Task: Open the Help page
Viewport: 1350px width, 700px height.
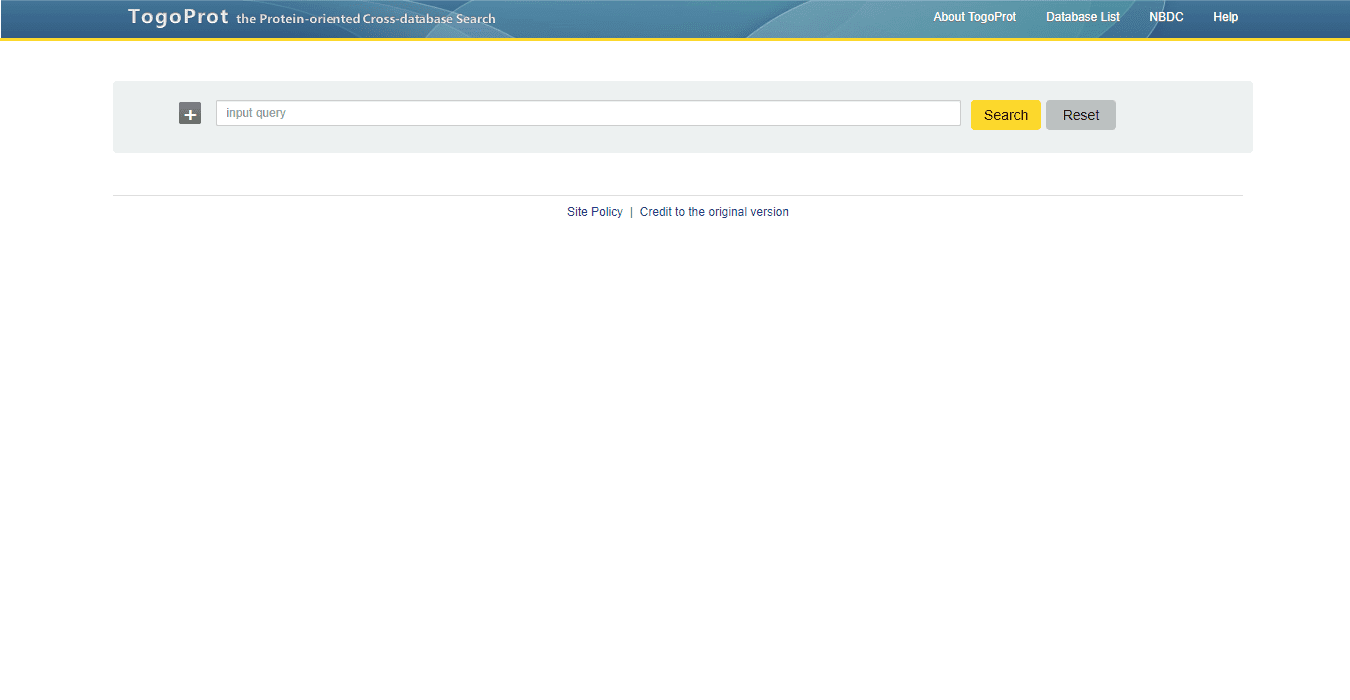Action: point(1225,17)
